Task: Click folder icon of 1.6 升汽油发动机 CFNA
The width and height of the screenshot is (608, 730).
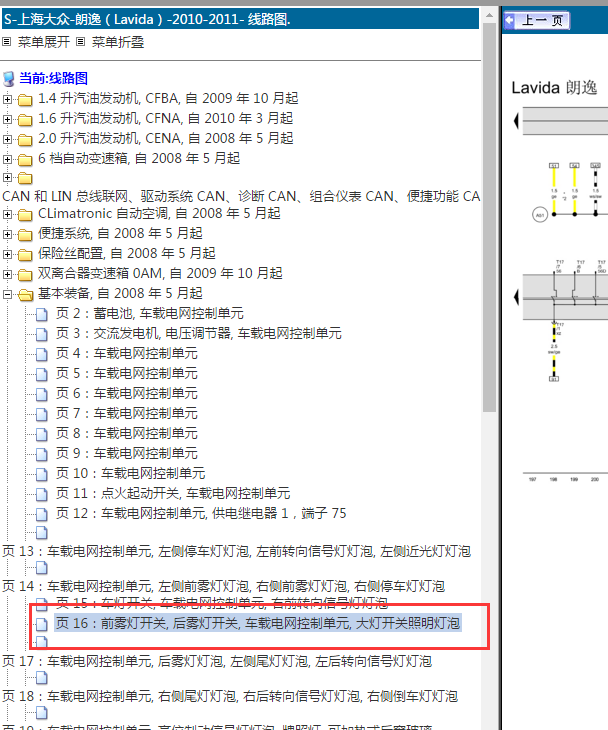Action: click(x=25, y=120)
